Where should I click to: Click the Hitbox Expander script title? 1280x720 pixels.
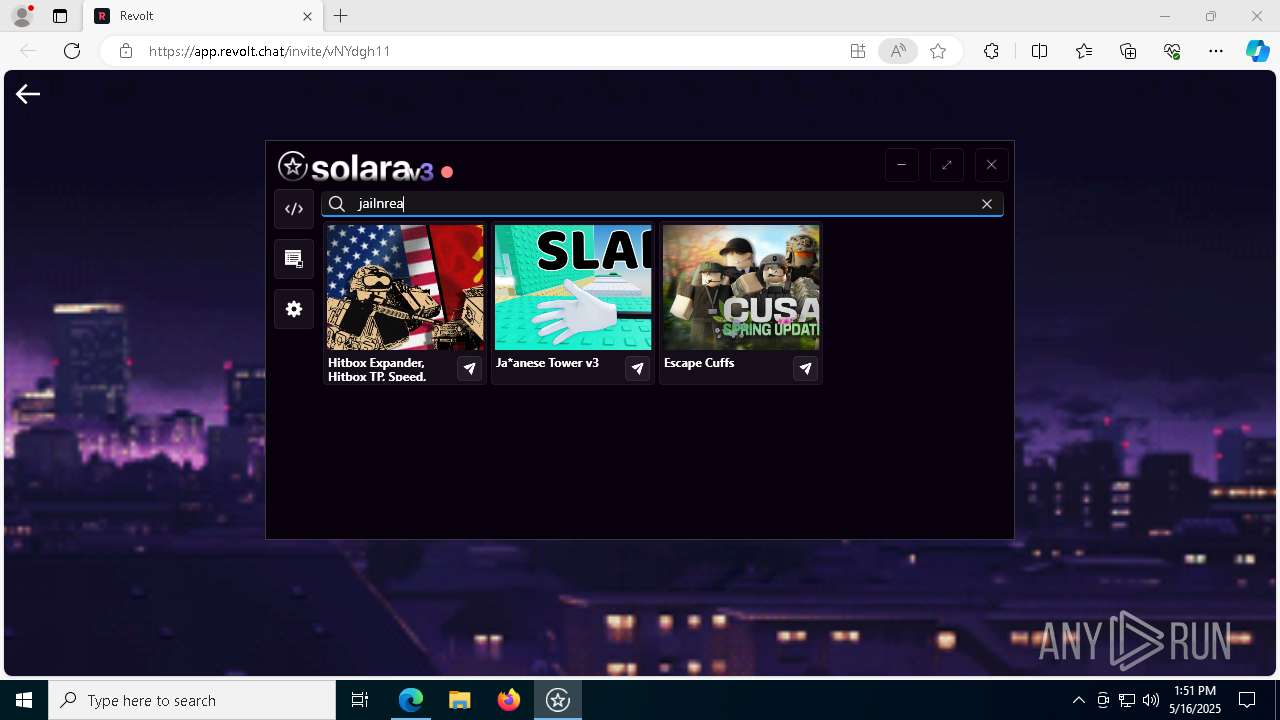coord(377,369)
